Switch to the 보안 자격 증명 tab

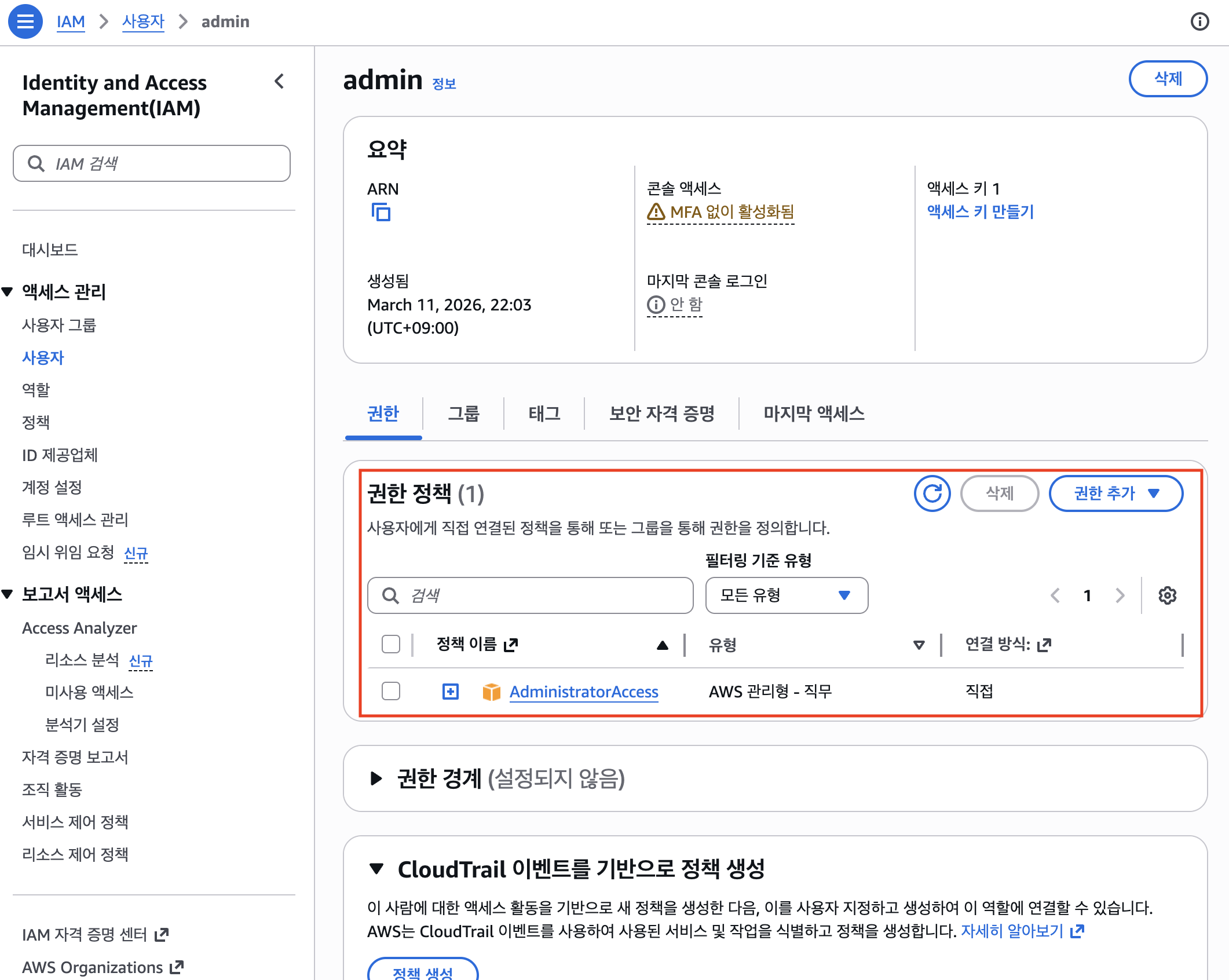click(x=661, y=414)
